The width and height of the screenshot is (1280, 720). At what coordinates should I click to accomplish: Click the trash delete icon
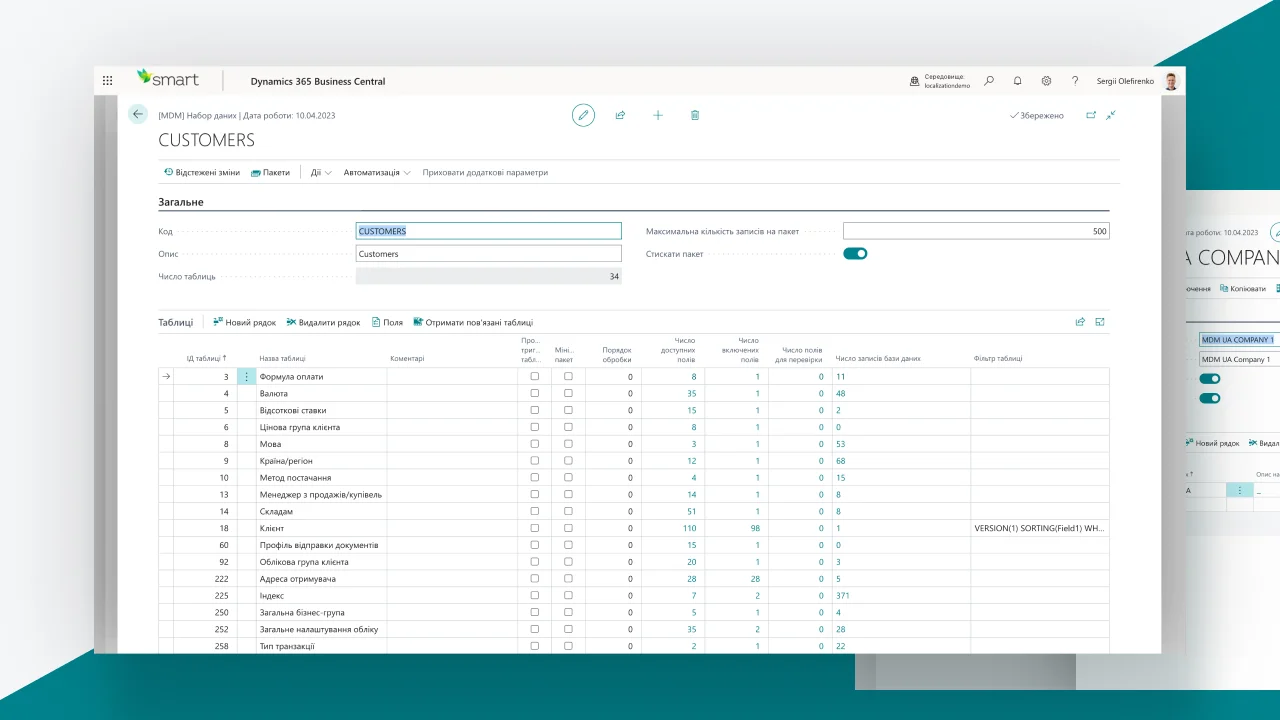point(695,115)
